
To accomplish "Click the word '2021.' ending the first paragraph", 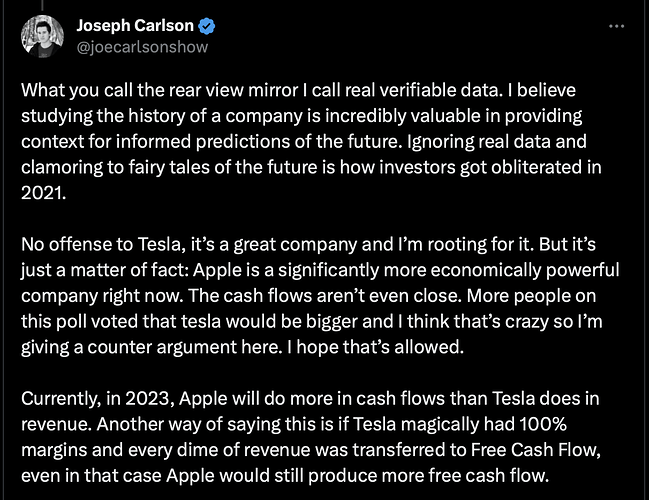I will (x=43, y=193).
